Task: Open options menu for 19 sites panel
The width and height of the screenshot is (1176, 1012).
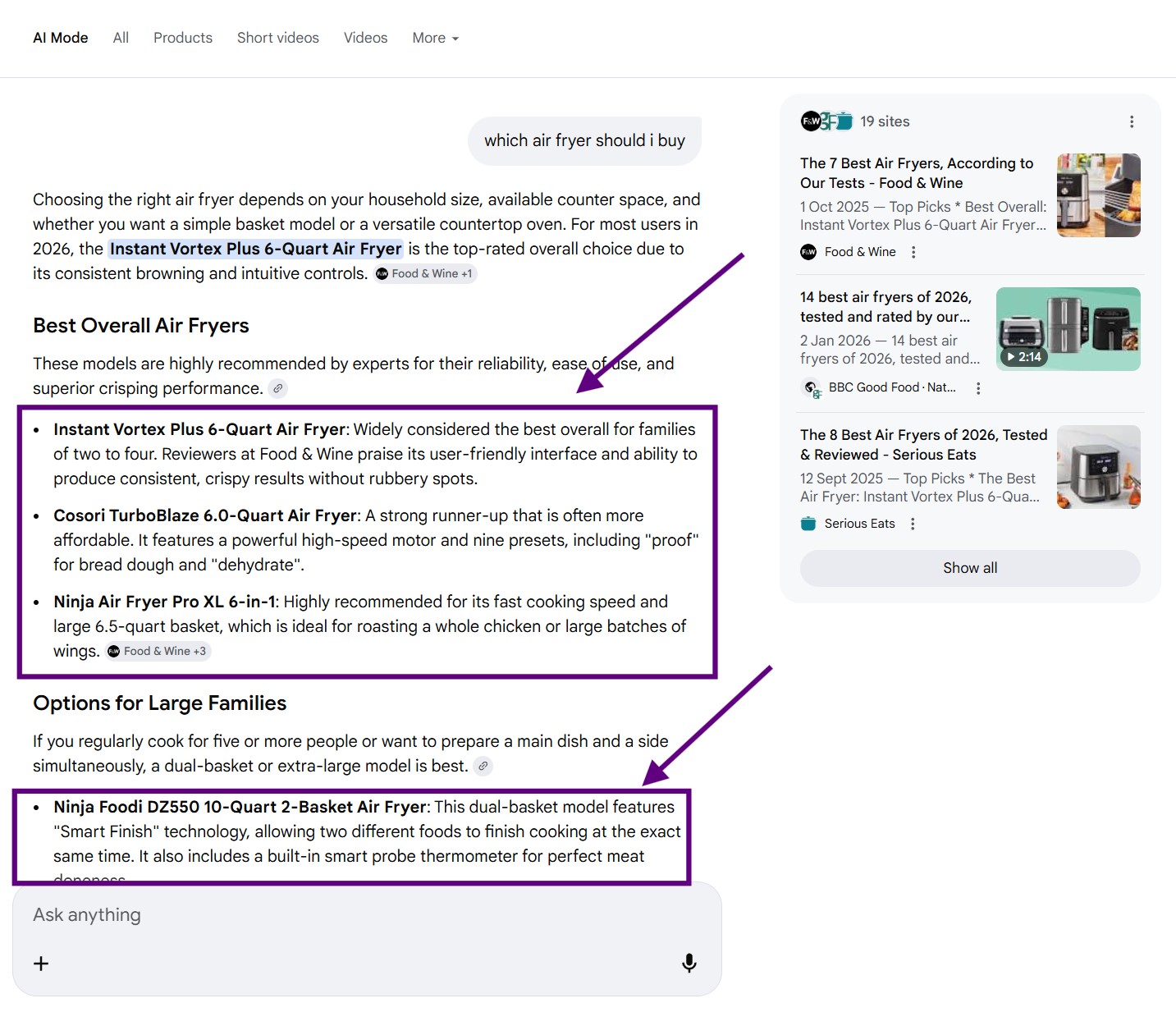Action: tap(1132, 121)
